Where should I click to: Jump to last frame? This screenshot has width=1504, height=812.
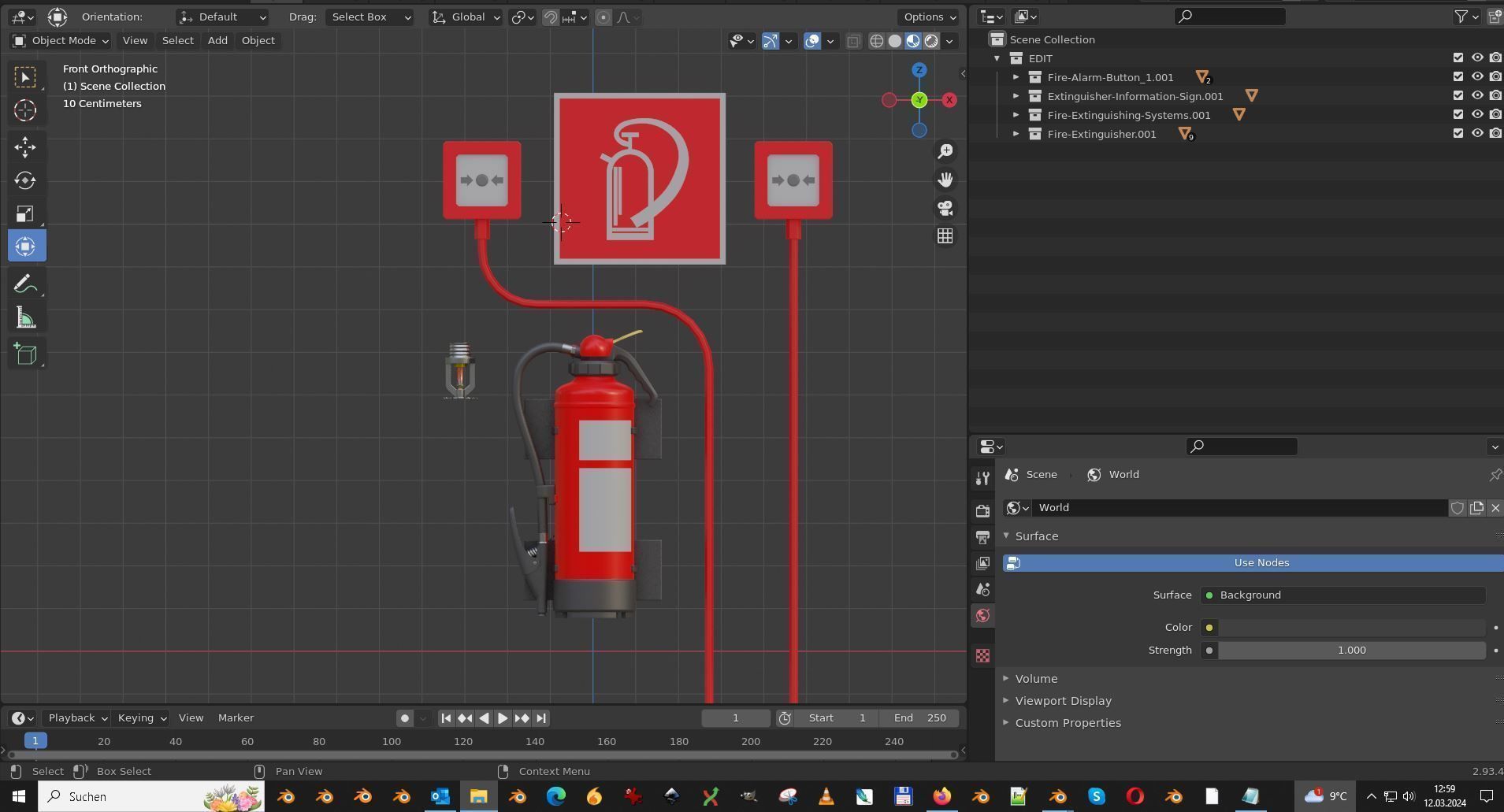[x=541, y=718]
